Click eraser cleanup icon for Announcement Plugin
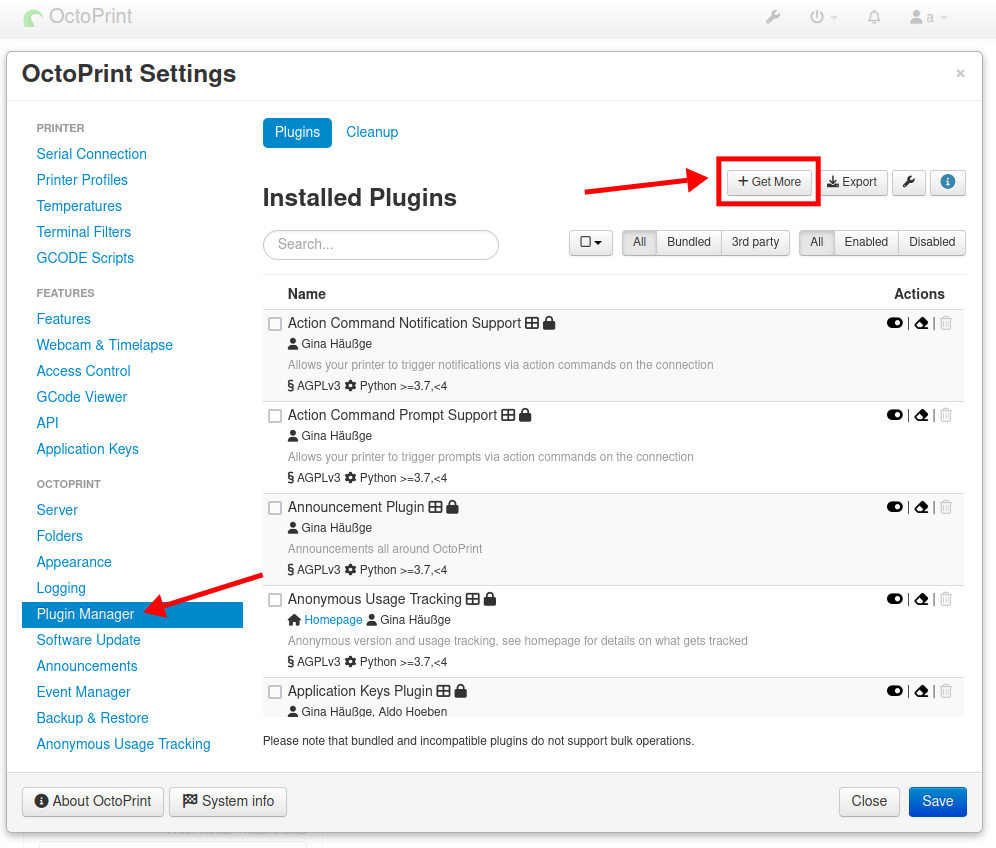996x848 pixels. pos(921,507)
